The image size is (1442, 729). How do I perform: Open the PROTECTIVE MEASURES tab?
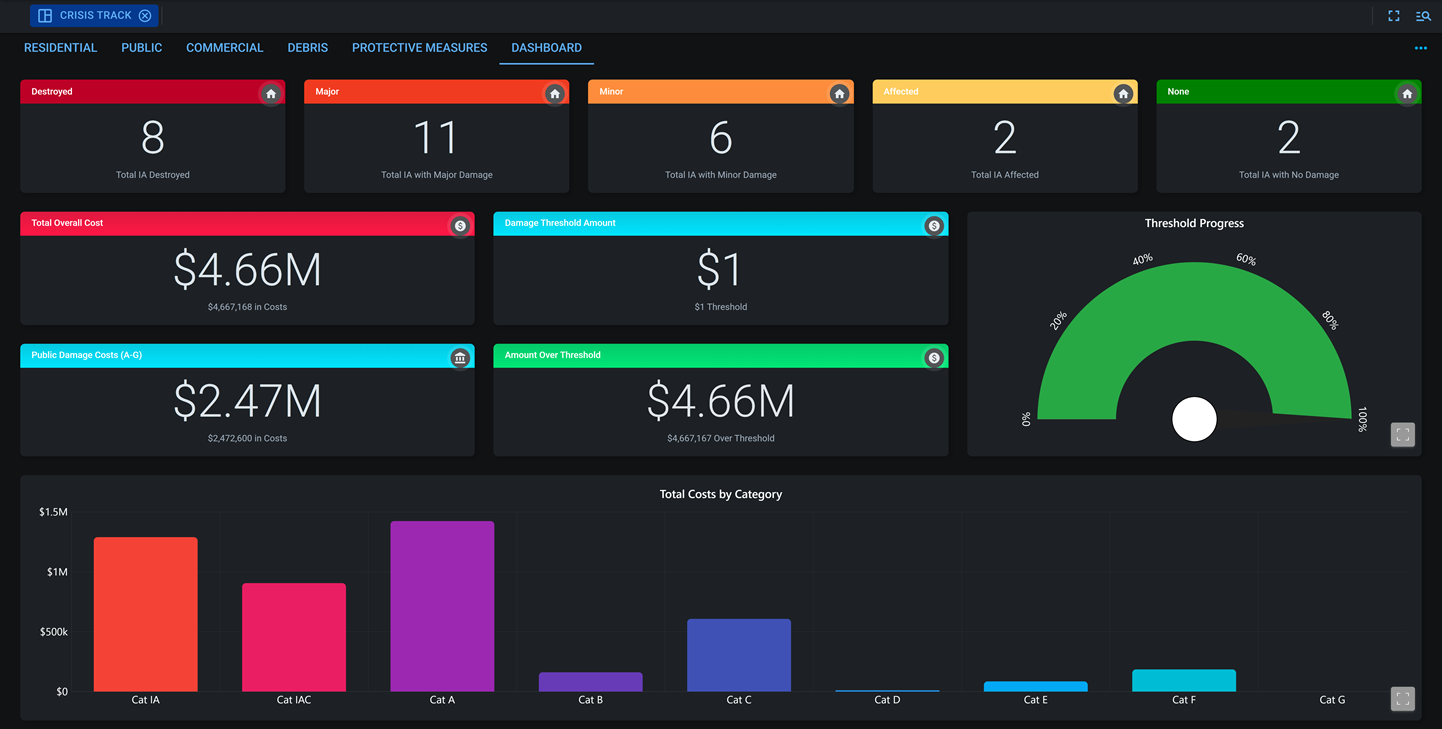[x=419, y=47]
